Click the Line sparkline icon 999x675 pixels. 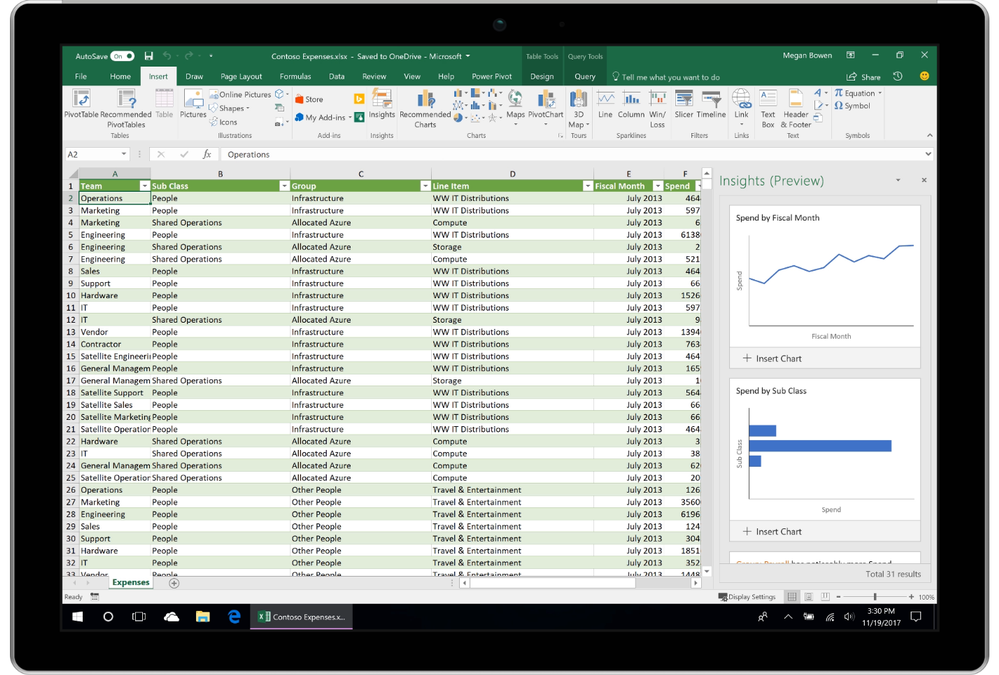click(x=605, y=104)
